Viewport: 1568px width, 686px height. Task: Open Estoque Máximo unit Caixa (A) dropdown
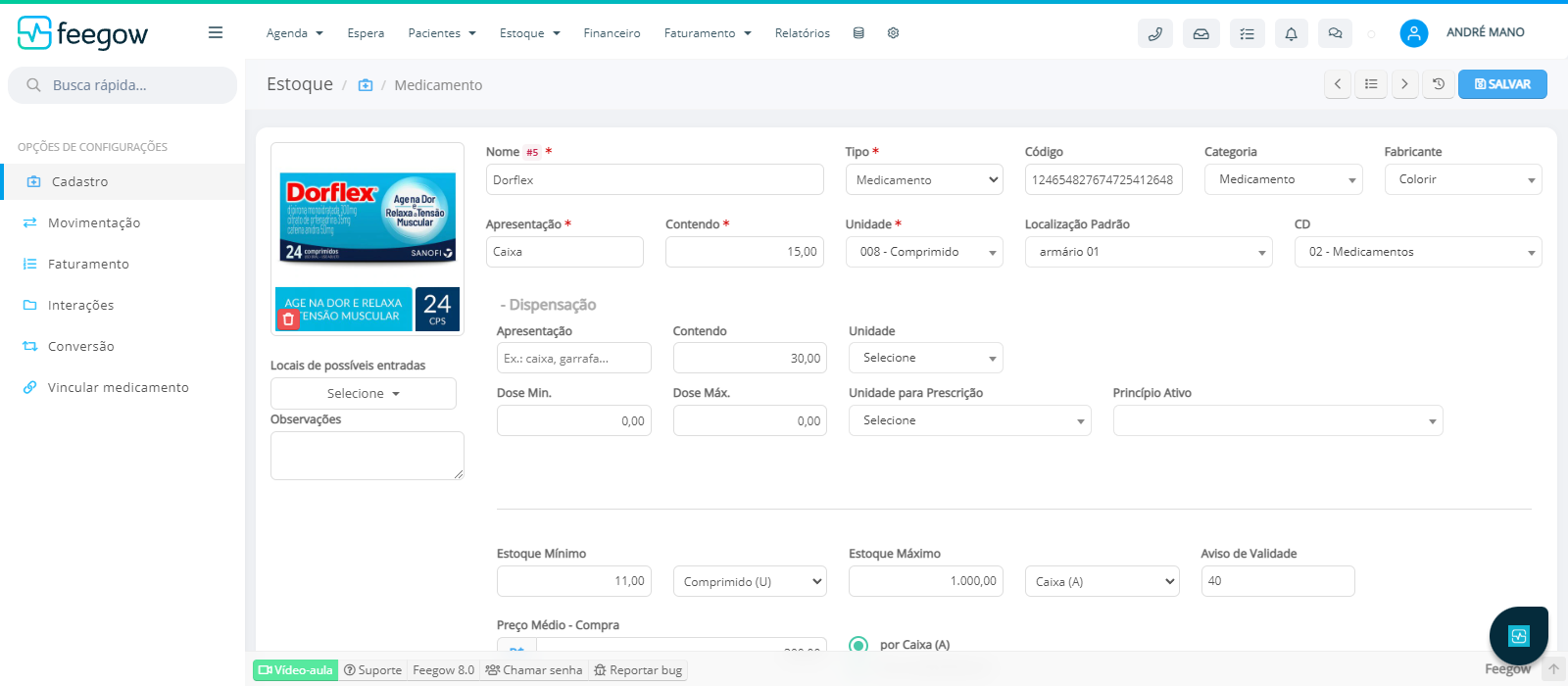[x=1102, y=581]
